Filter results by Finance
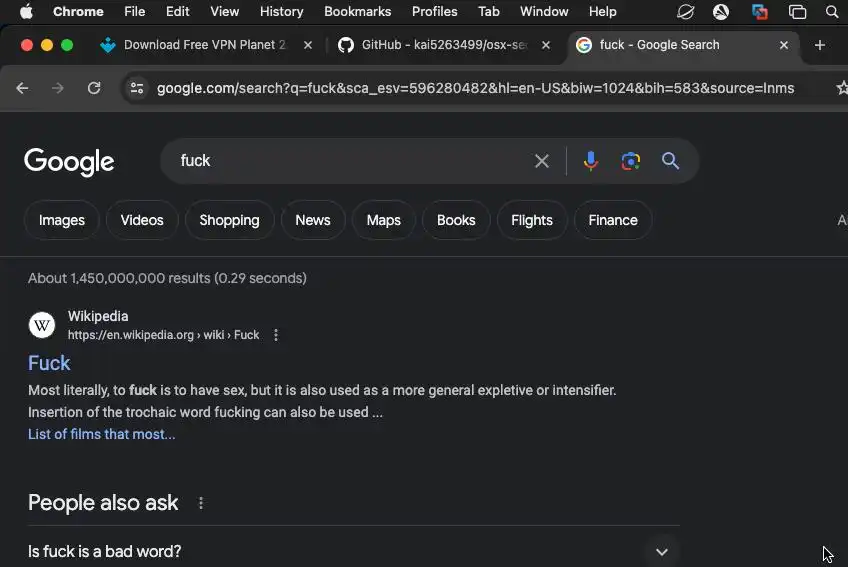848x567 pixels. (613, 220)
